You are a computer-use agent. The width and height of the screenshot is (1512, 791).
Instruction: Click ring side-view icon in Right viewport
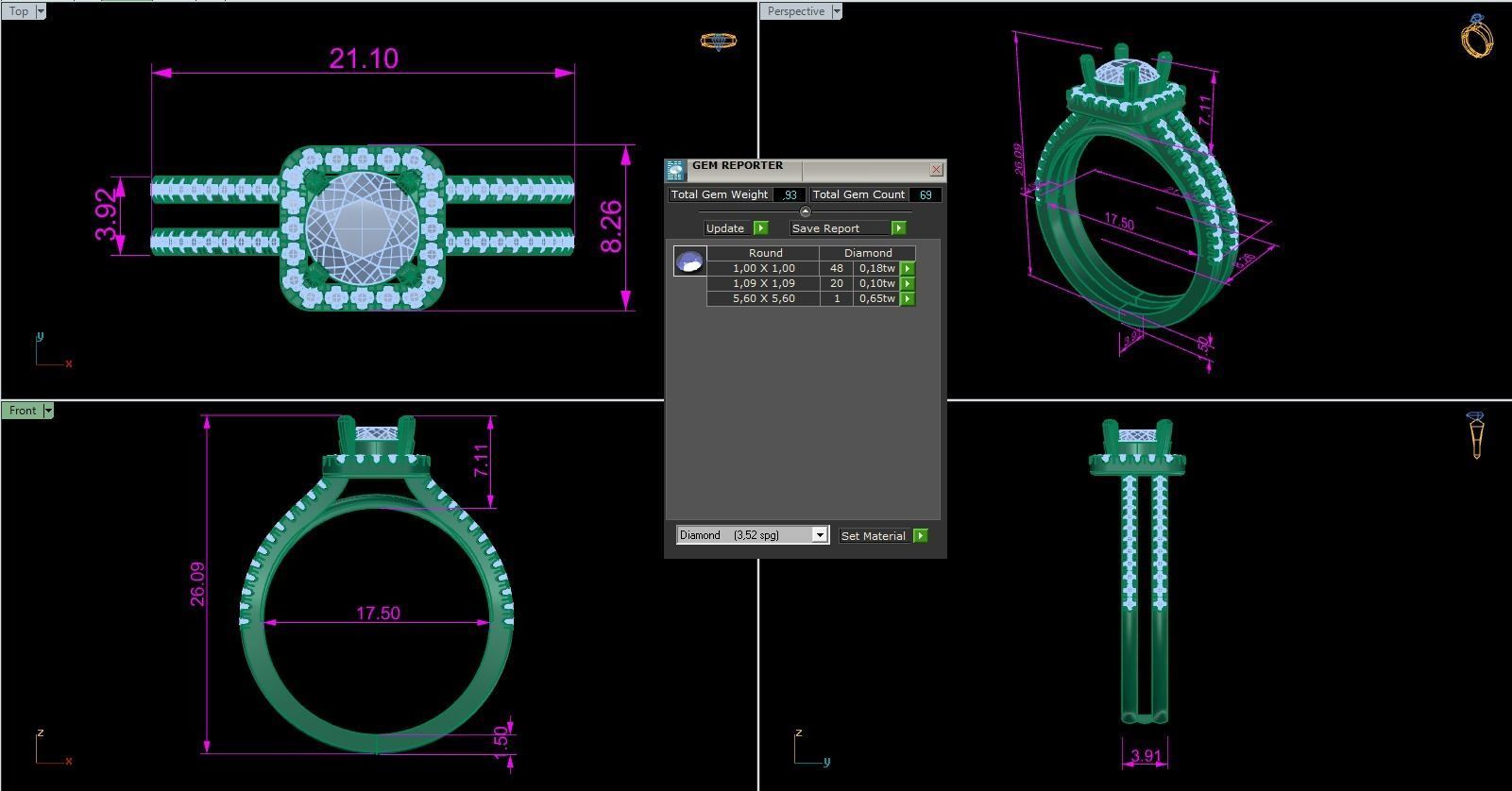tap(1476, 434)
